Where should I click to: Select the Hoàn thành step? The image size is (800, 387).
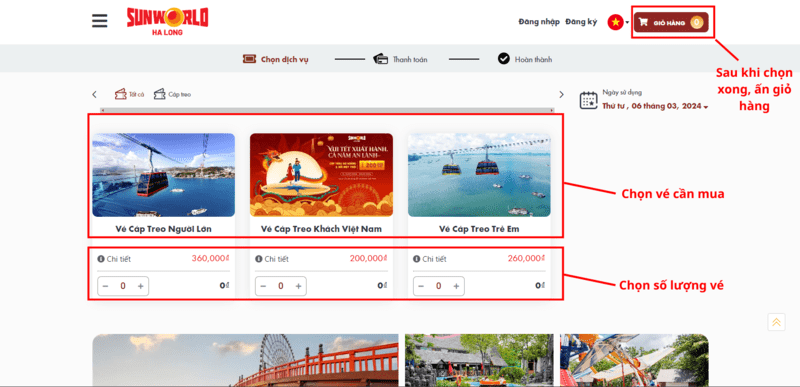coord(525,59)
